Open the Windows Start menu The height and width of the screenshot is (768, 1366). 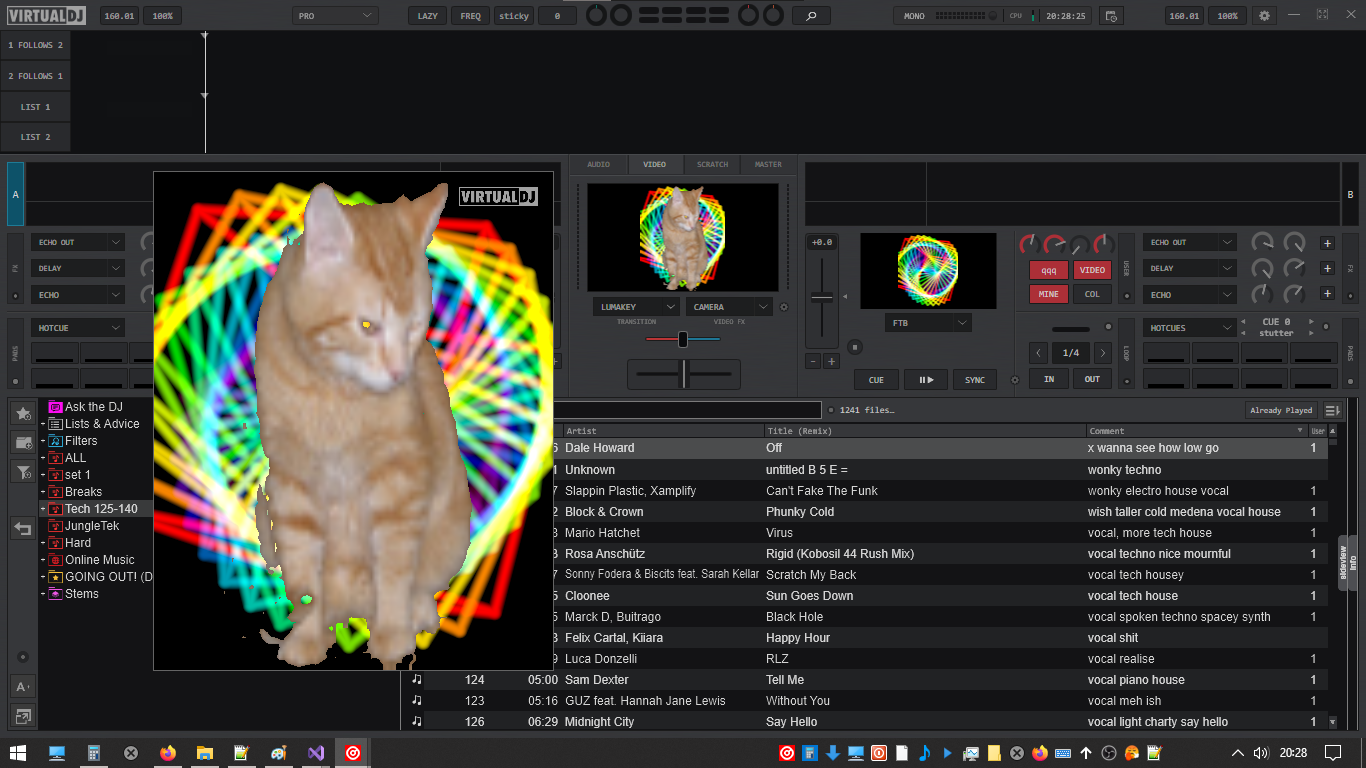18,753
